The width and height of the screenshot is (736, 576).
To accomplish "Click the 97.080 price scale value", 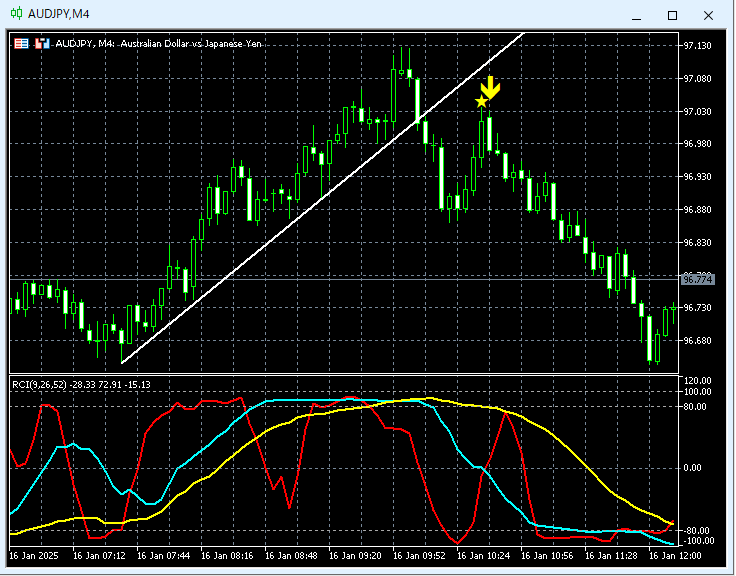I will (697, 78).
